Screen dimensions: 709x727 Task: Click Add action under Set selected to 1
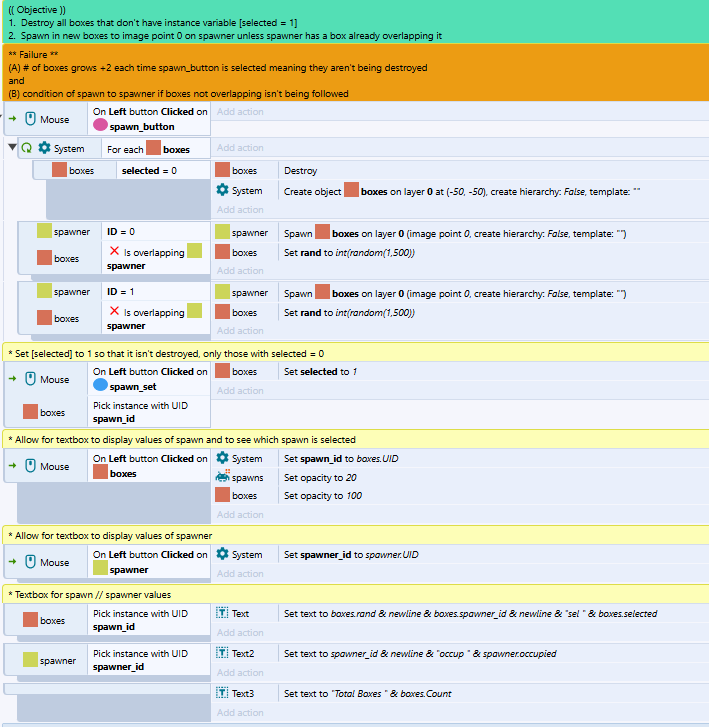(240, 390)
